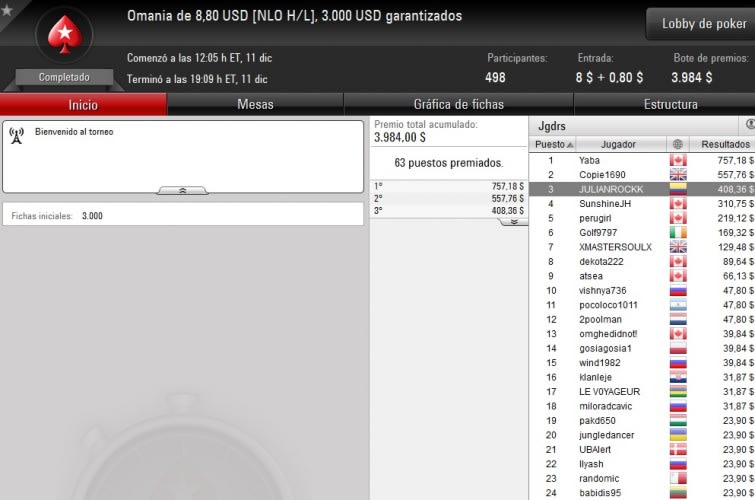Click the Bienvenido al torneo message
The width and height of the screenshot is (755, 500).
[x=74, y=132]
